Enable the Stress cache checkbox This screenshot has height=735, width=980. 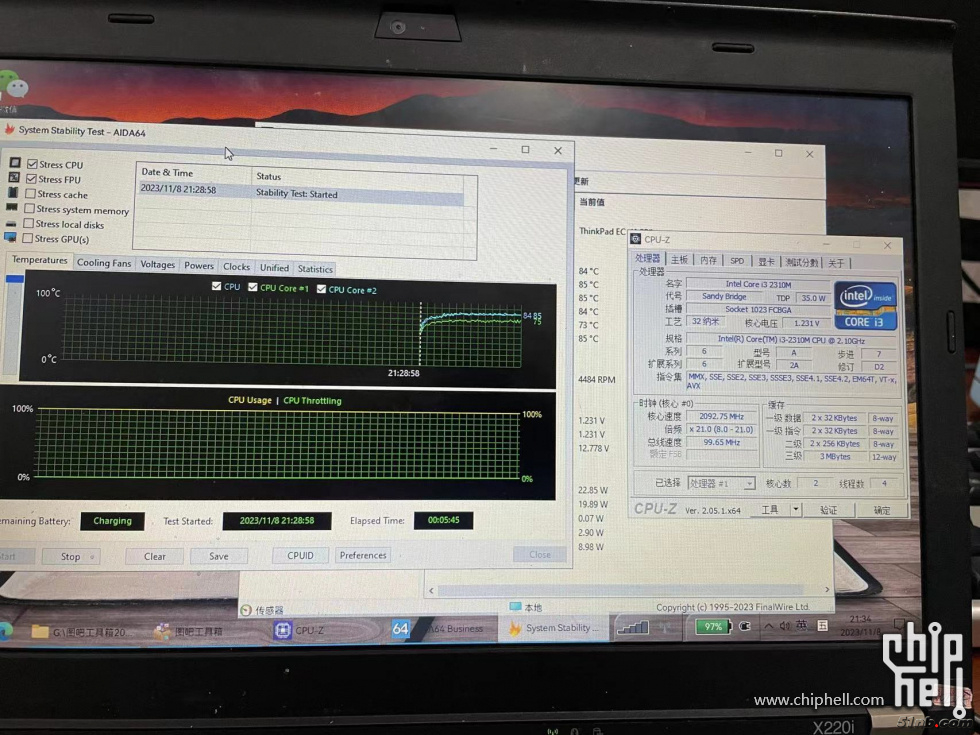point(30,193)
